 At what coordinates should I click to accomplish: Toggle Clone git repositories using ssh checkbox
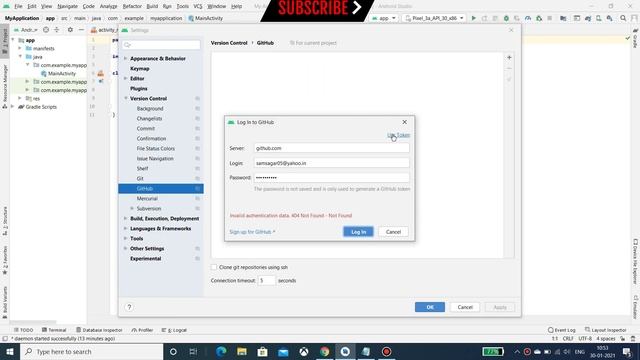(x=214, y=267)
